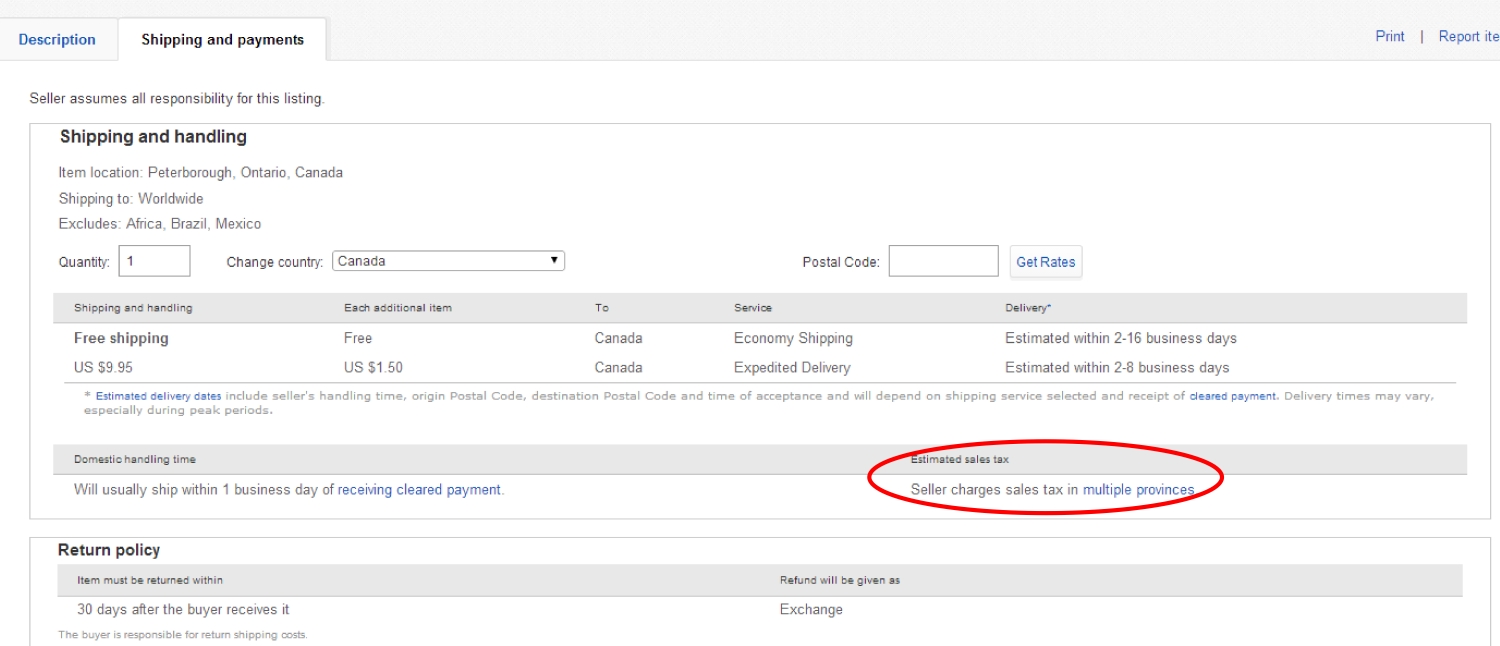The width and height of the screenshot is (1500, 646).
Task: Click the Expedited Delivery service entry
Action: (792, 367)
